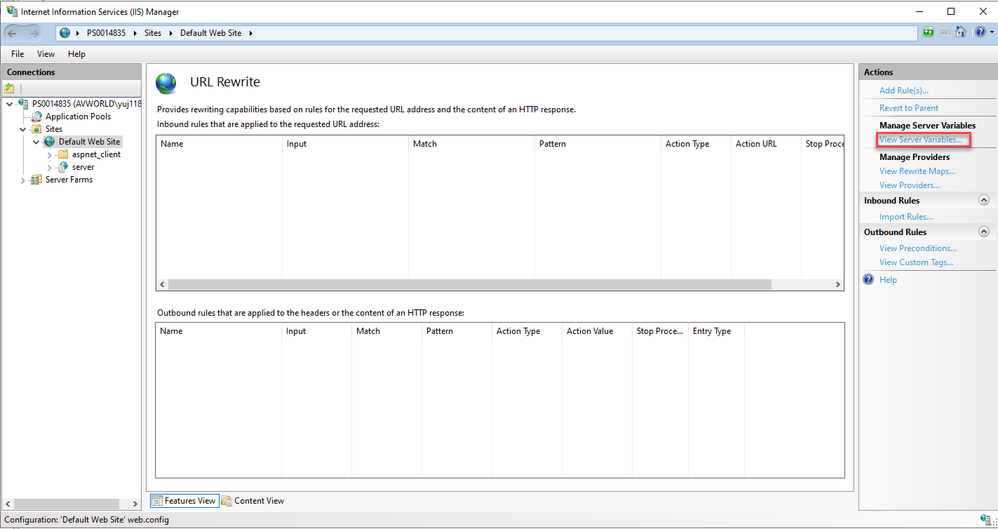The height and width of the screenshot is (529, 998).
Task: Click the status bar network icon
Action: pyautogui.click(x=985, y=519)
